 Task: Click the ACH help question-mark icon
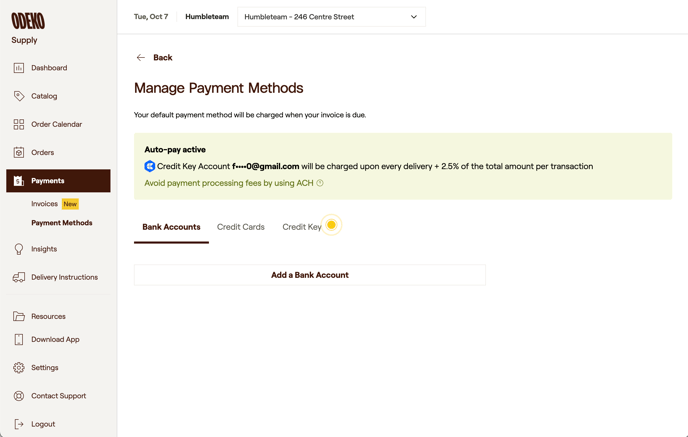point(320,183)
